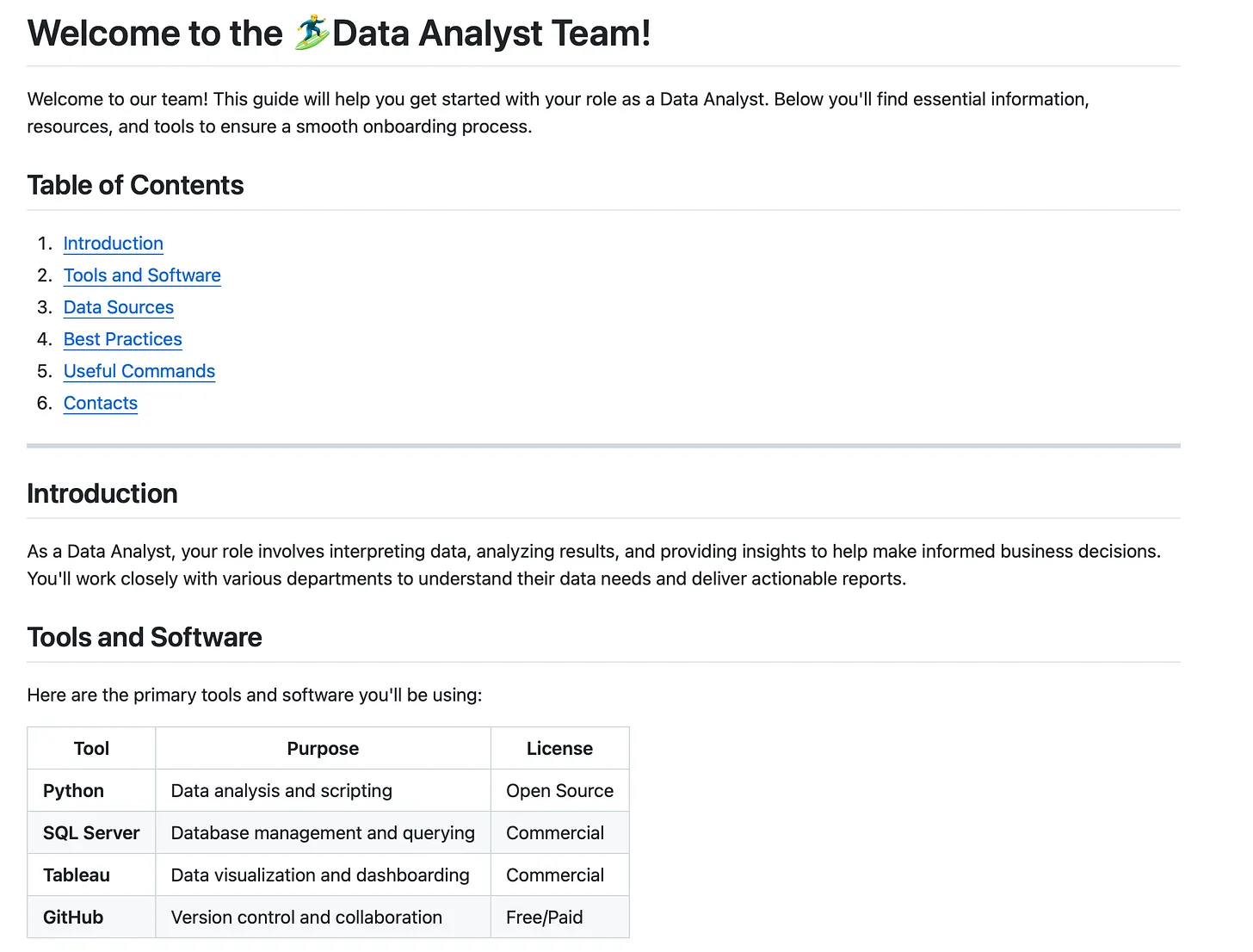Viewport: 1253px width, 952px height.
Task: Select the GitHub table cell
Action: click(x=91, y=917)
